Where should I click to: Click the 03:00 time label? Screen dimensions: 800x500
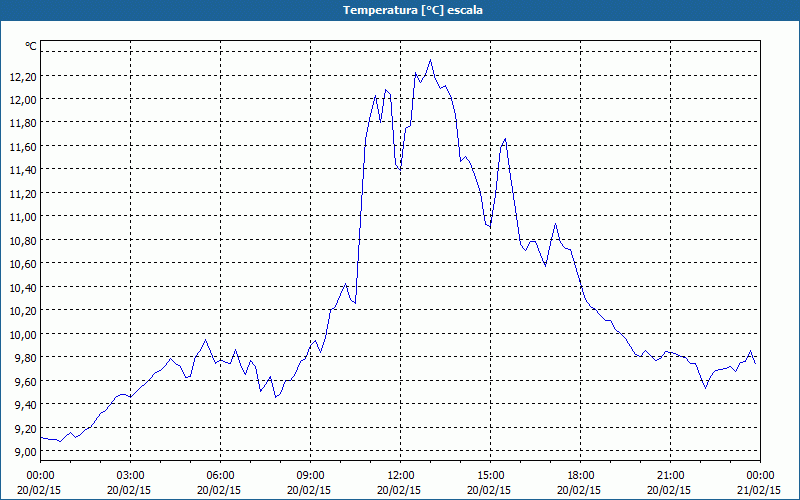131,476
